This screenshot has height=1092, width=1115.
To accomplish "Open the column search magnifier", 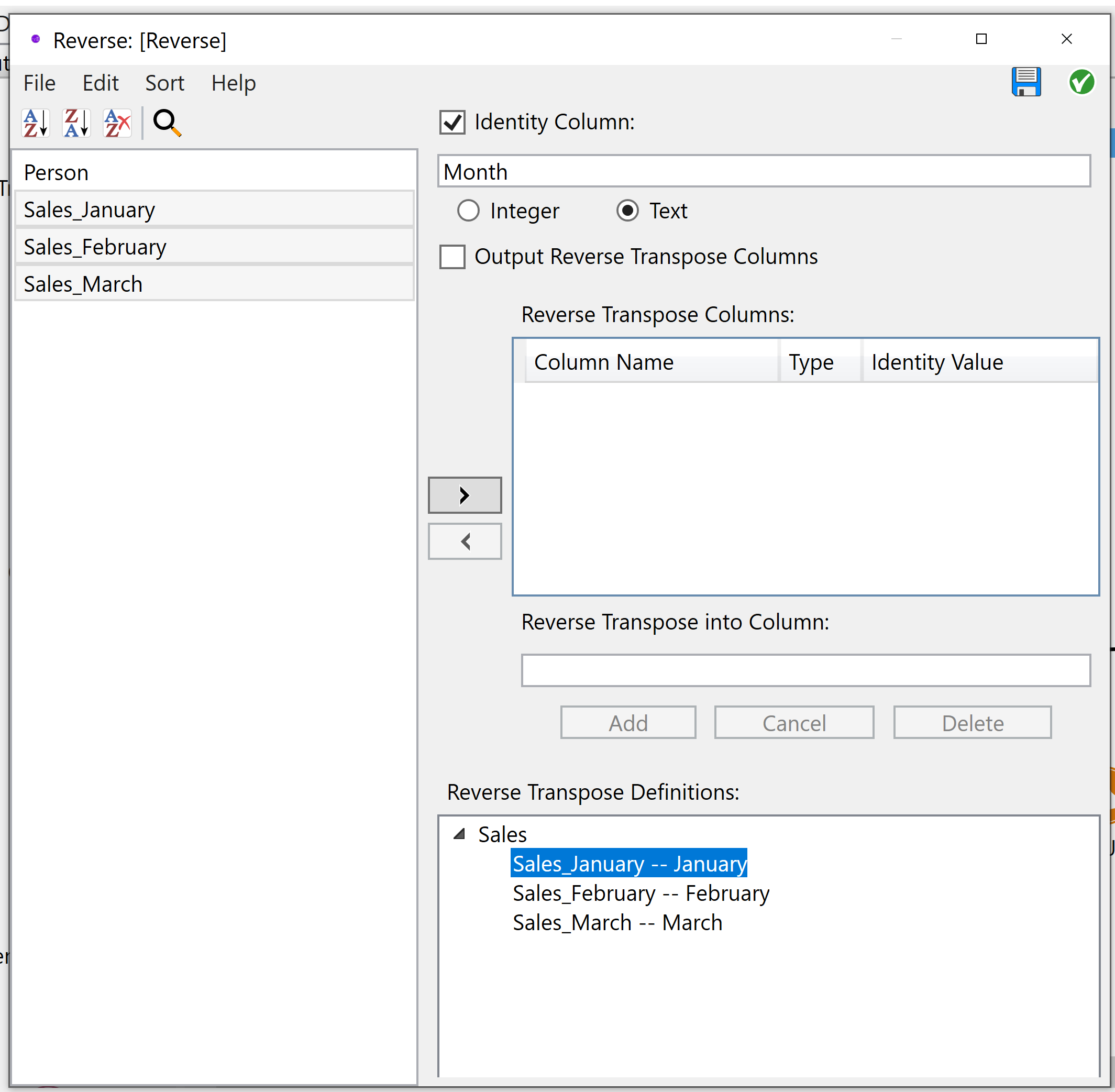I will click(x=167, y=123).
